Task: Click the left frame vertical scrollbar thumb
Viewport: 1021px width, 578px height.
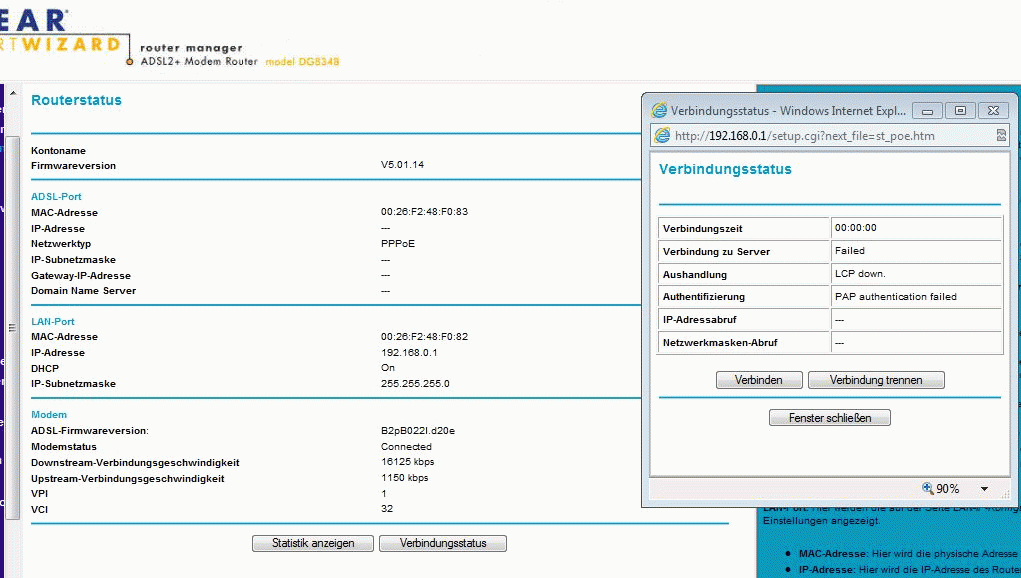Action: coord(12,327)
